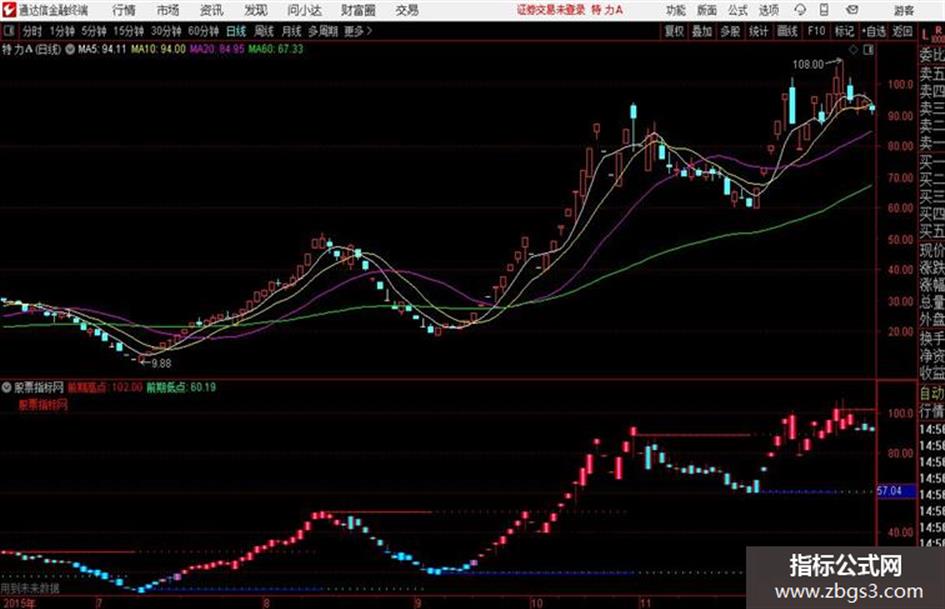Viewport: 945px width, 609px height.
Task: Switch to 30分钟 period tab
Action: (x=166, y=31)
